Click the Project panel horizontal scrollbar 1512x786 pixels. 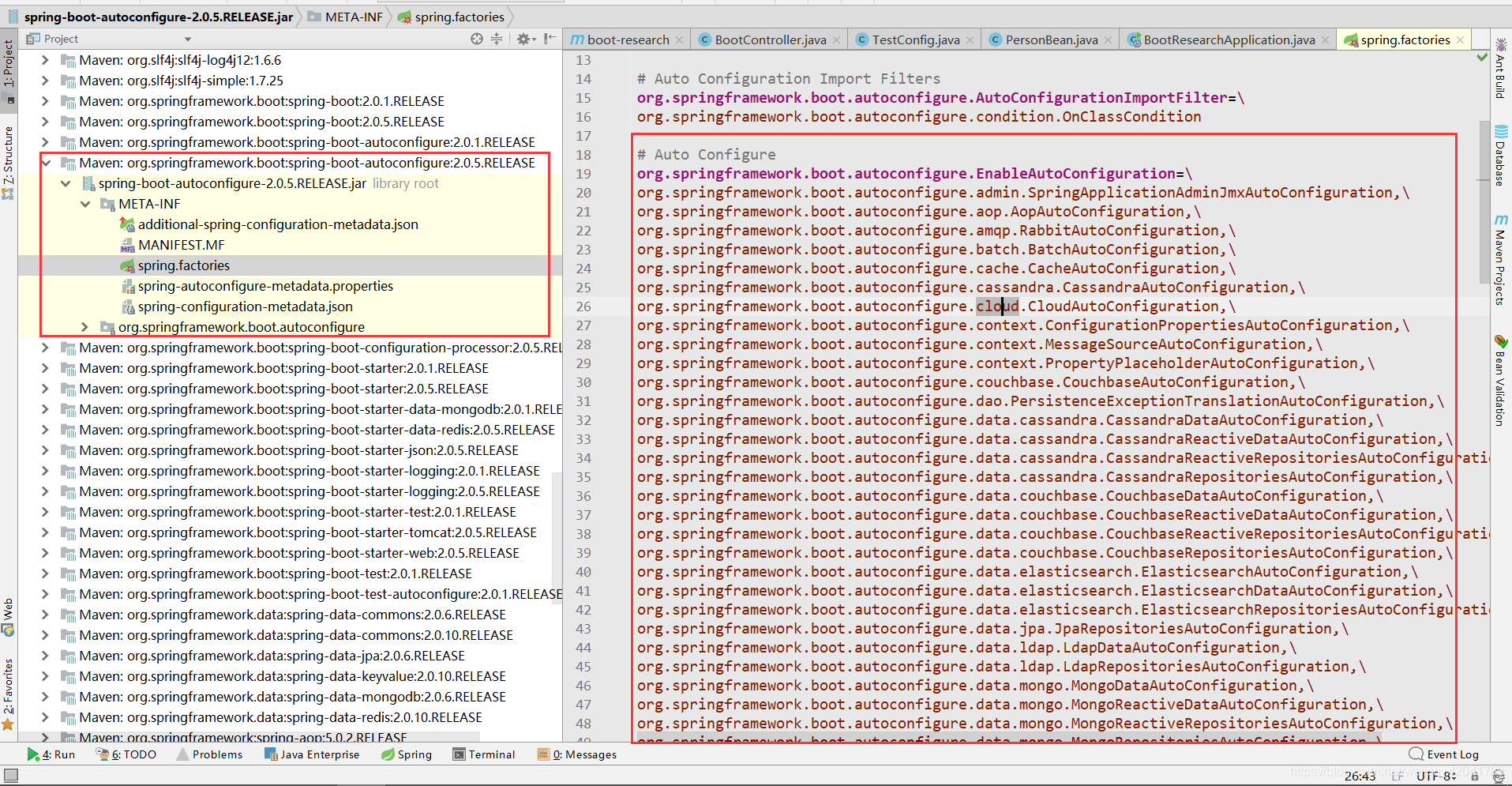(249, 736)
